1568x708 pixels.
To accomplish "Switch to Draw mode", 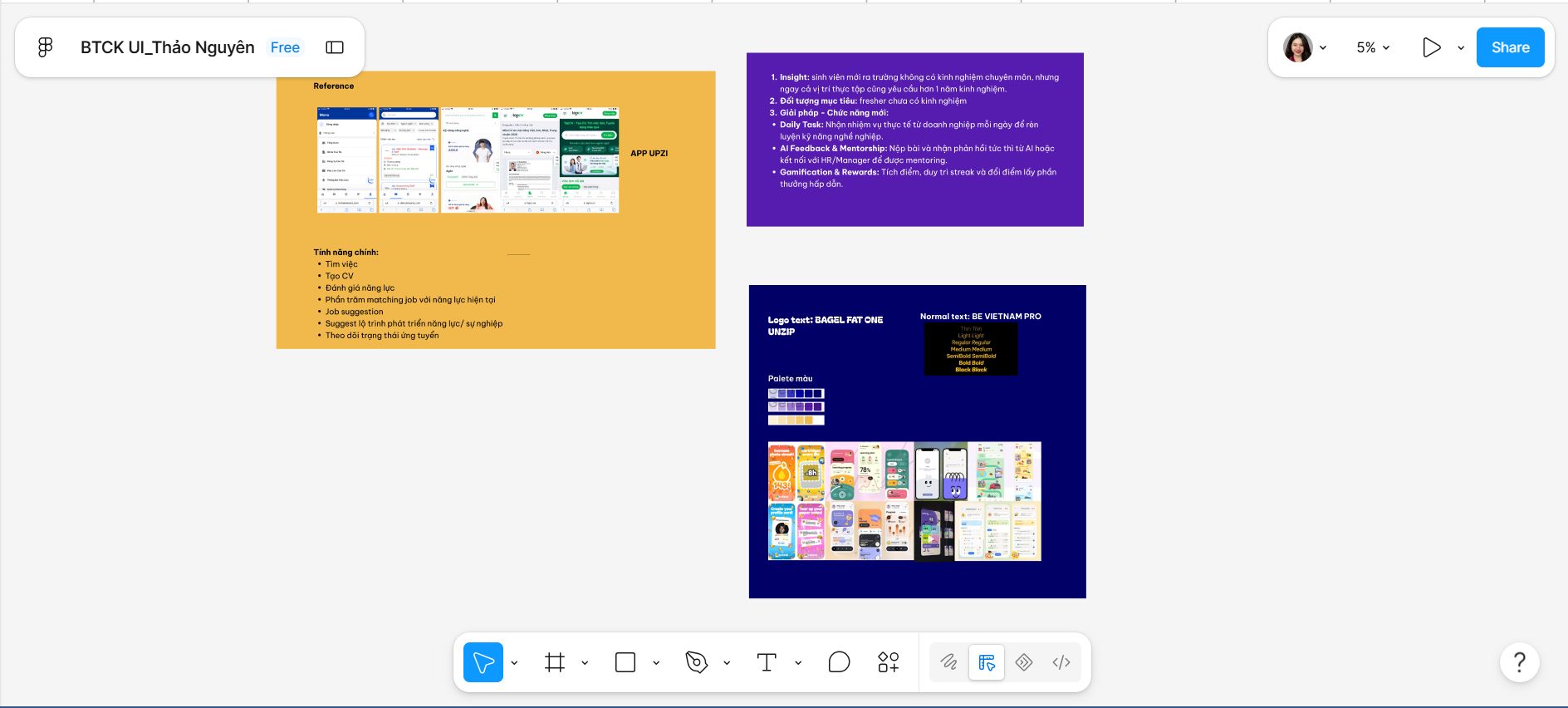I will click(948, 662).
